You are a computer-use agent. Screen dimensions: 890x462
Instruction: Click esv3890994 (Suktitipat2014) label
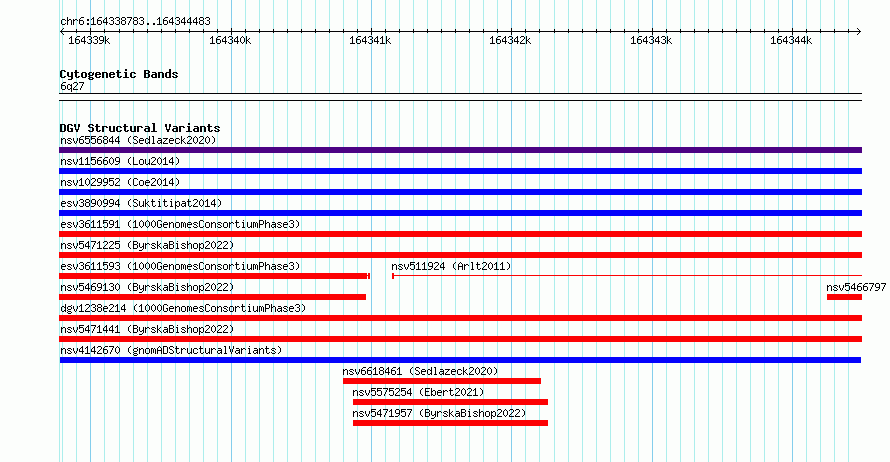pyautogui.click(x=141, y=203)
